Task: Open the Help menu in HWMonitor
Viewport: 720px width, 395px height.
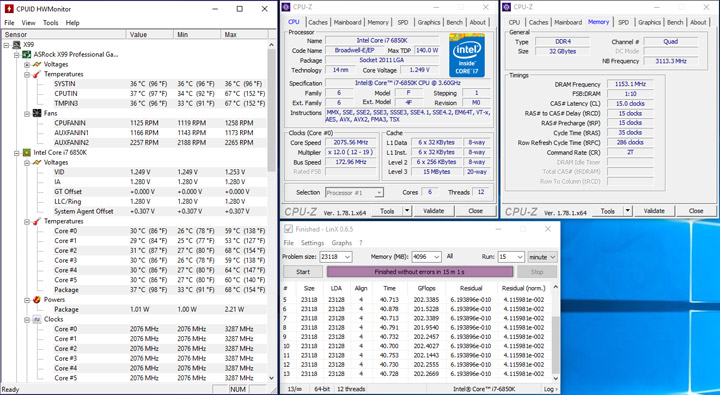Action: coord(73,23)
